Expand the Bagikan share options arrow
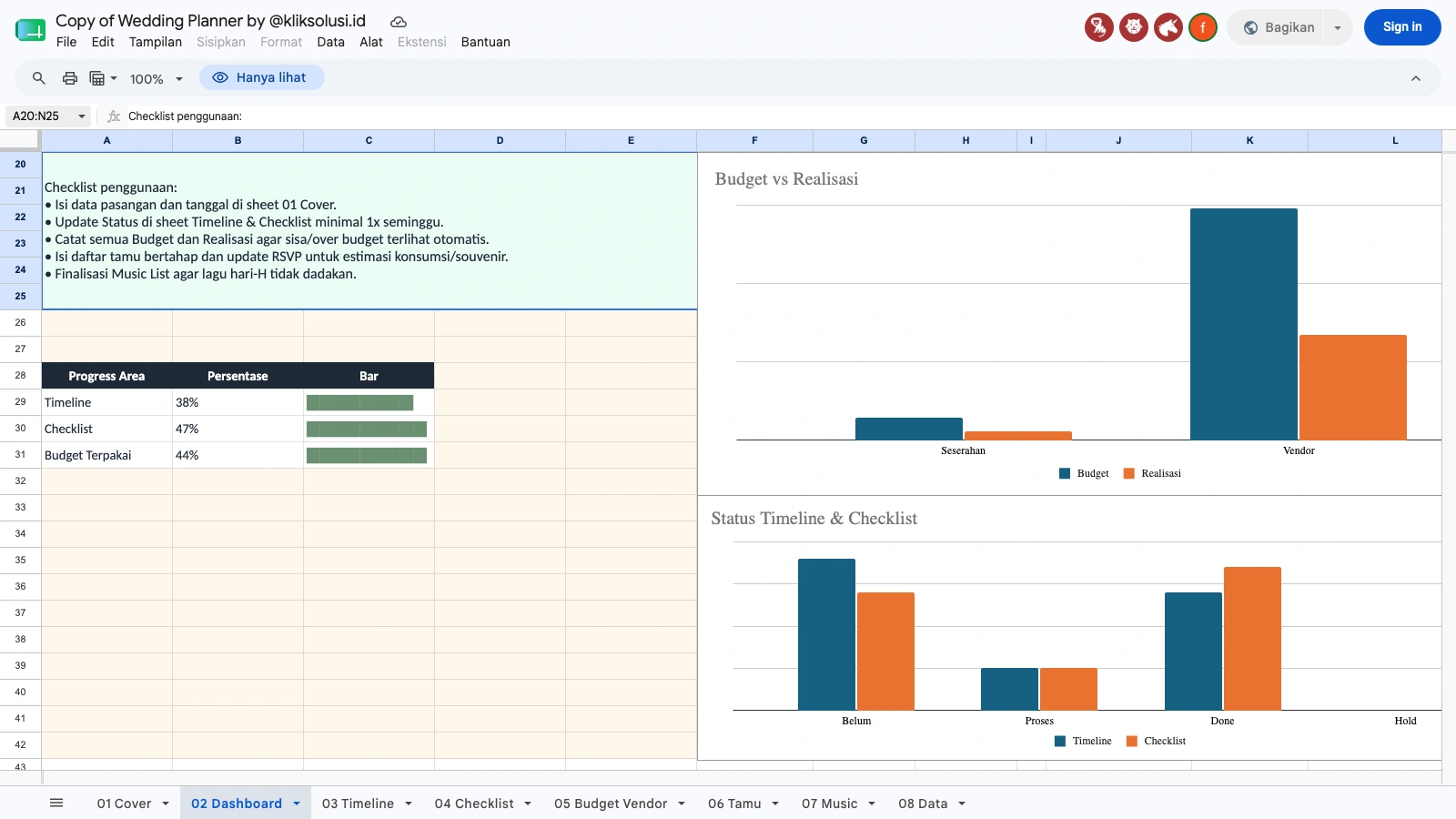 pos(1338,28)
